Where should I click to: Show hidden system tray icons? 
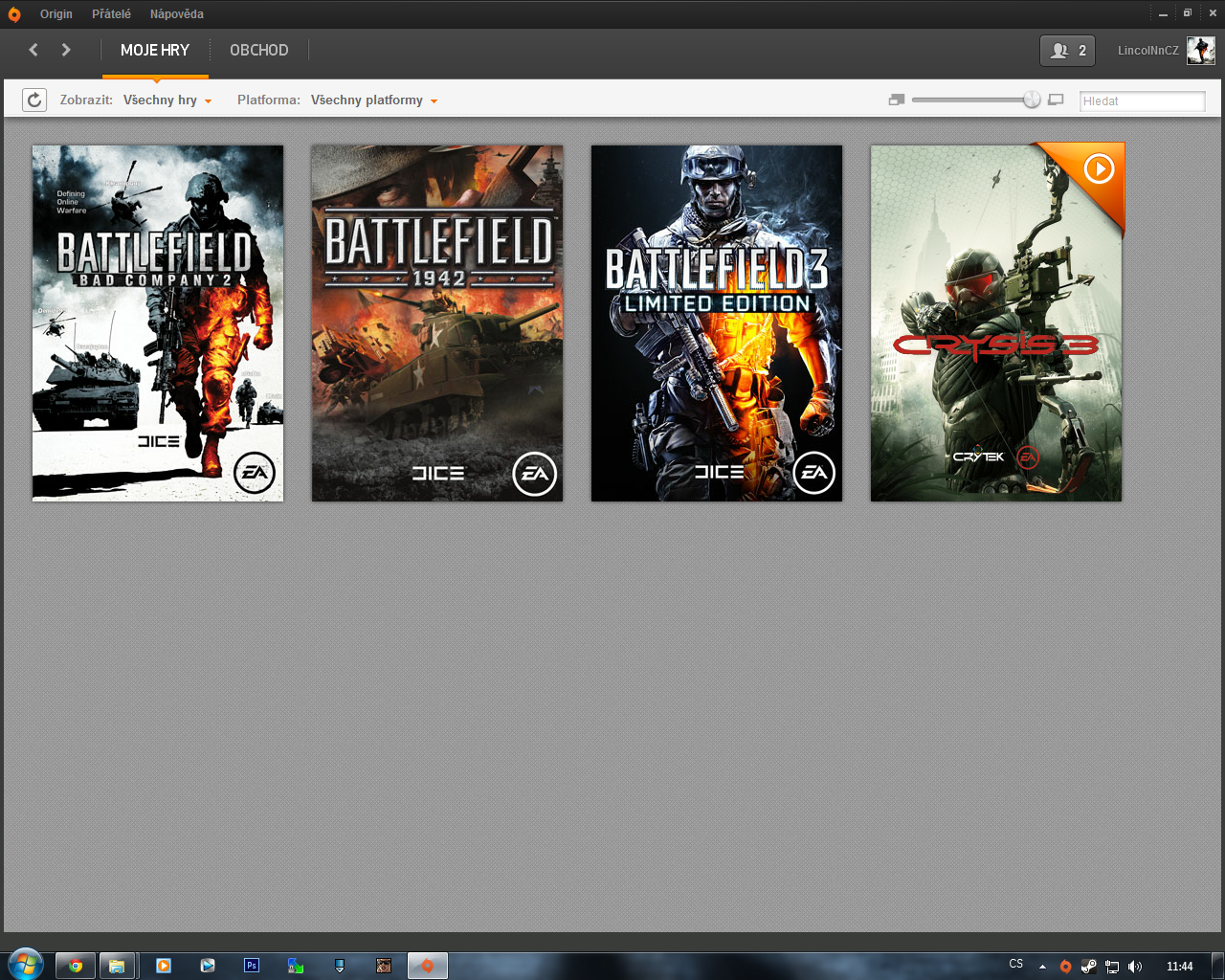coord(1042,967)
